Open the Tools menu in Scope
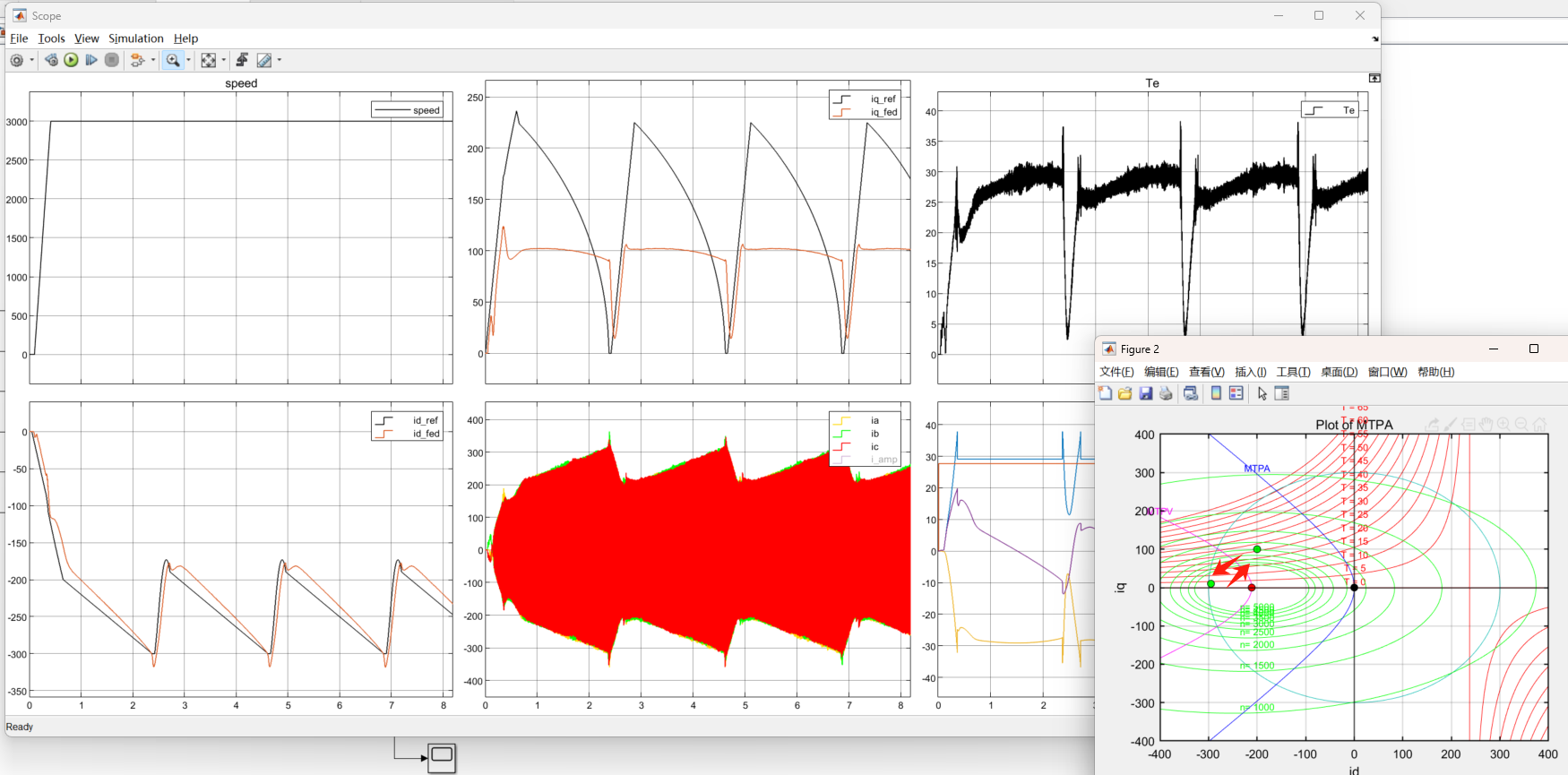The width and height of the screenshot is (1568, 775). [51, 39]
